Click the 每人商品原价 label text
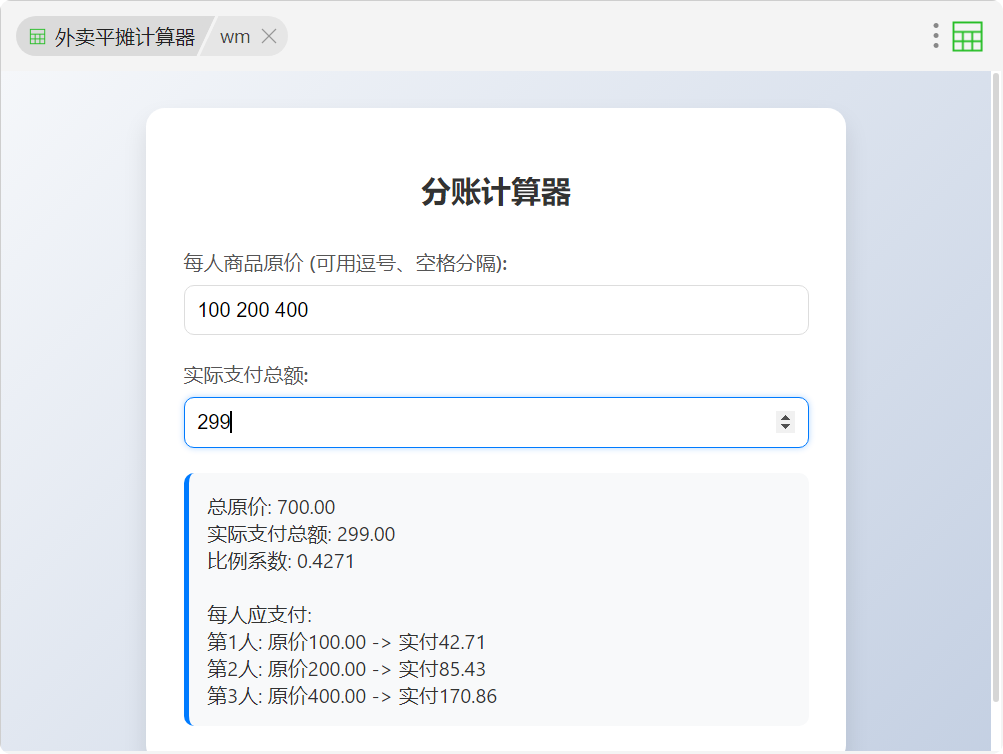This screenshot has width=1003, height=754. click(x=345, y=263)
